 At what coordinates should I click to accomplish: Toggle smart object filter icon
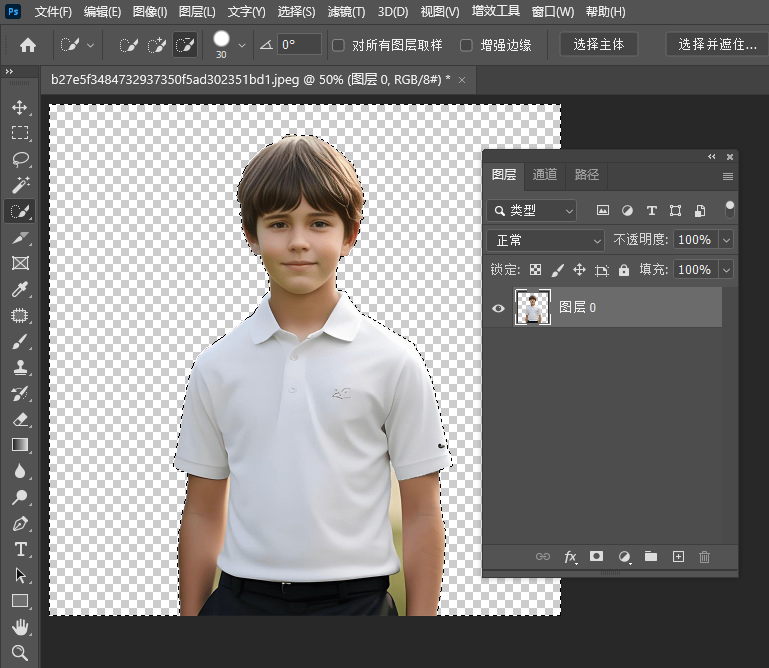[700, 211]
